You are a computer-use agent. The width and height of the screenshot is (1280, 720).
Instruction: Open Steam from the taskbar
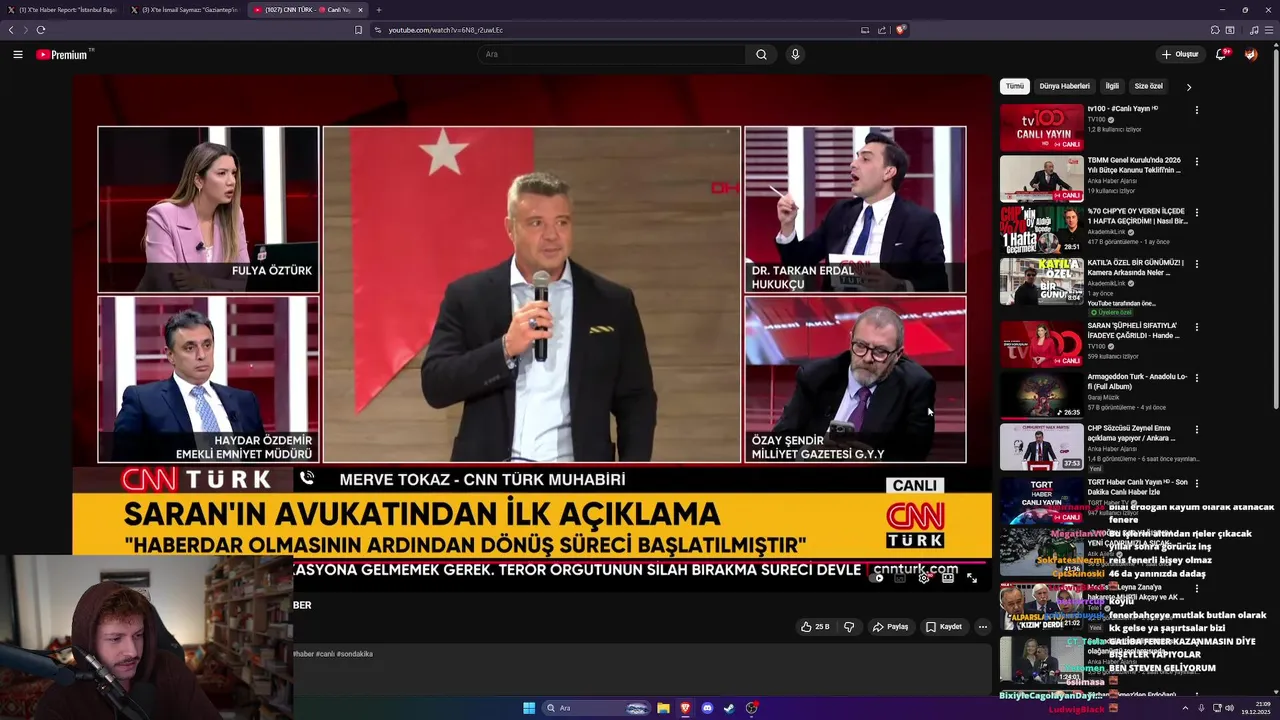point(729,708)
